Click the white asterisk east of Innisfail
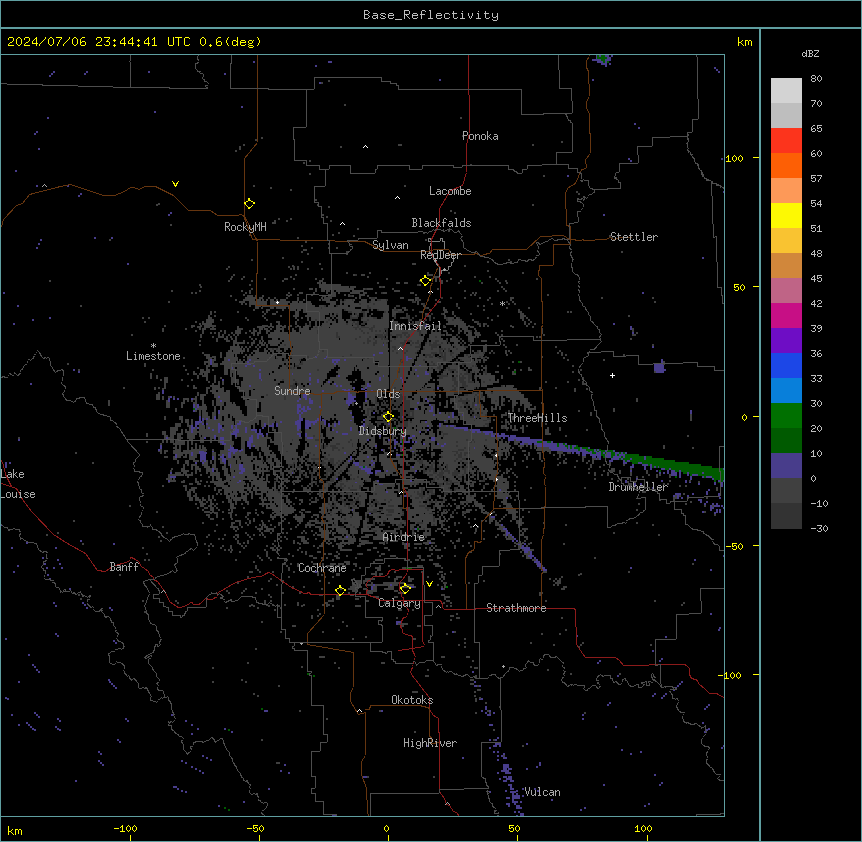This screenshot has height=842, width=862. point(502,303)
